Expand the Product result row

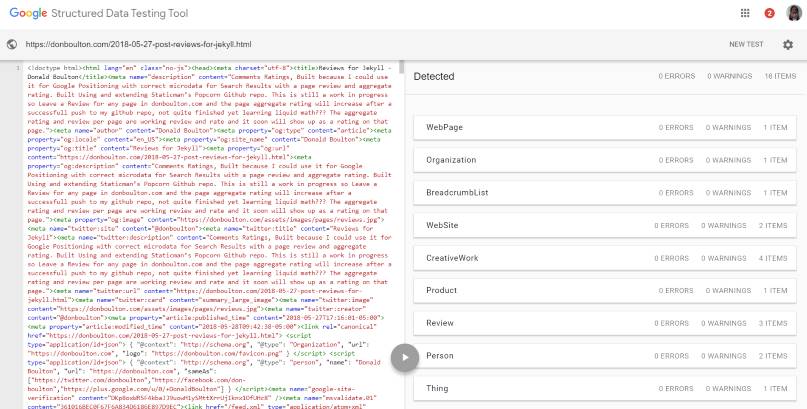click(605, 291)
